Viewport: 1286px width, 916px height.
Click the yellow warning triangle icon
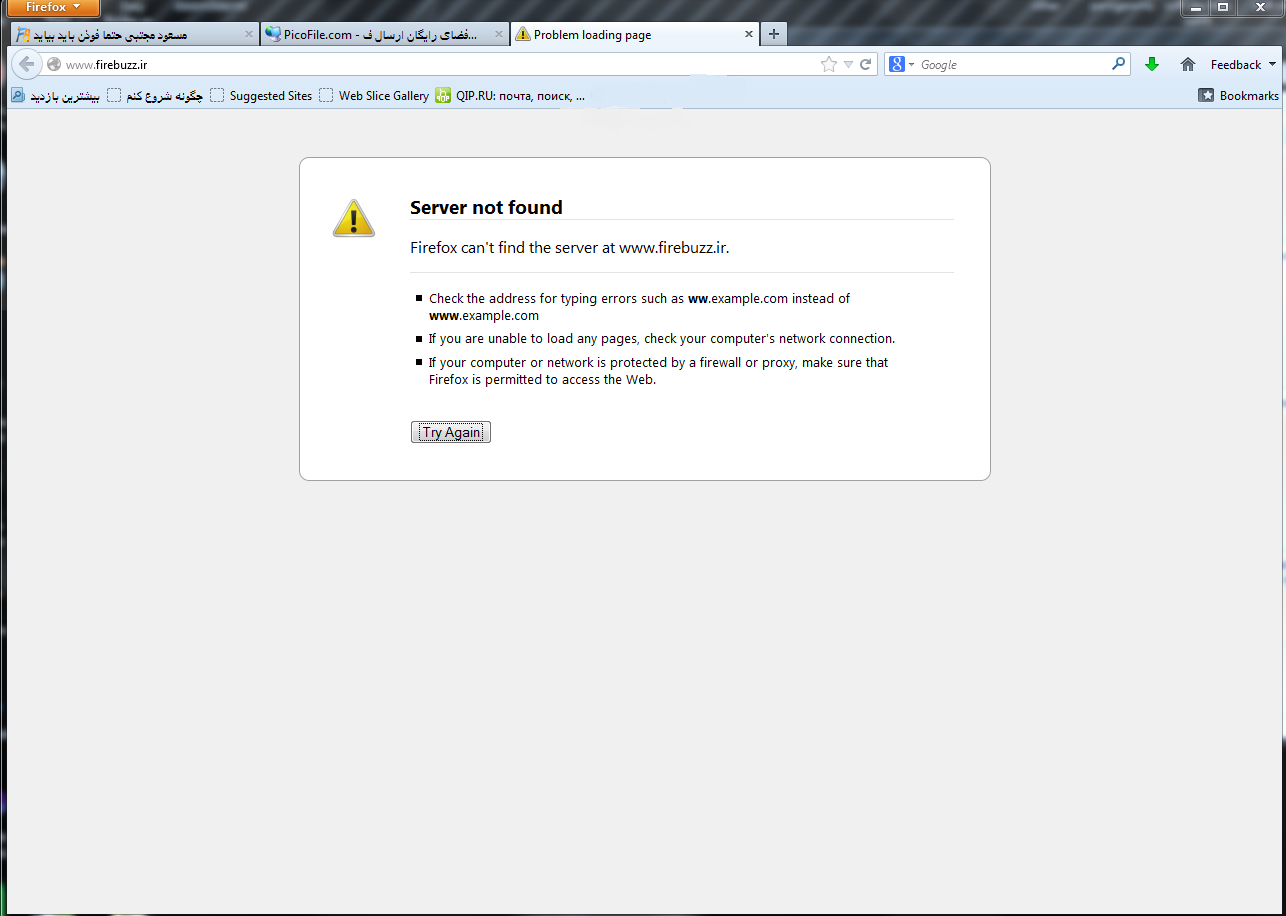353,218
